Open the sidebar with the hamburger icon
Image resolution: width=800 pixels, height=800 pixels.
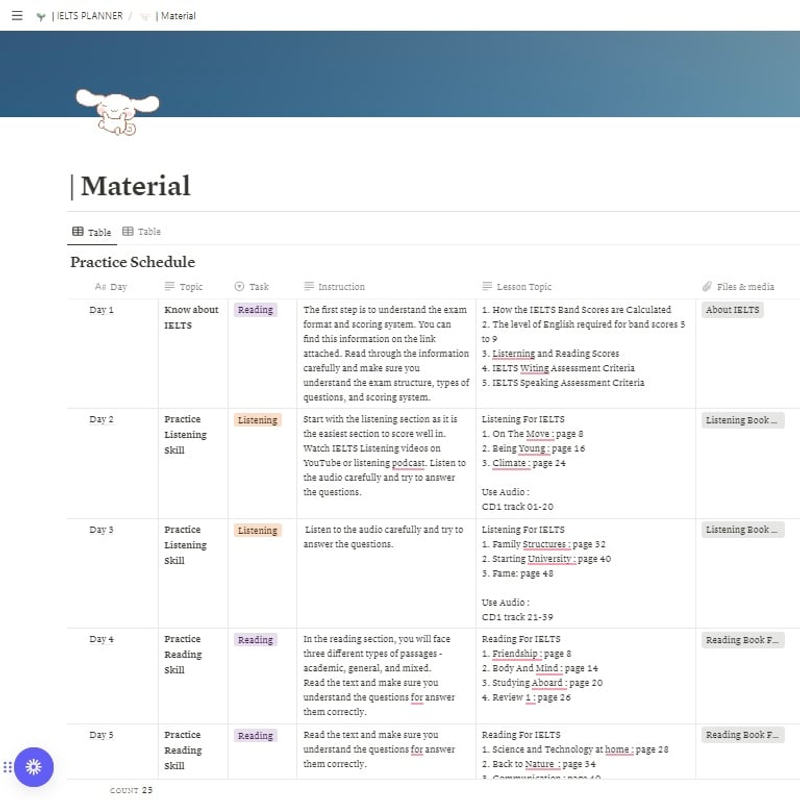(x=16, y=15)
